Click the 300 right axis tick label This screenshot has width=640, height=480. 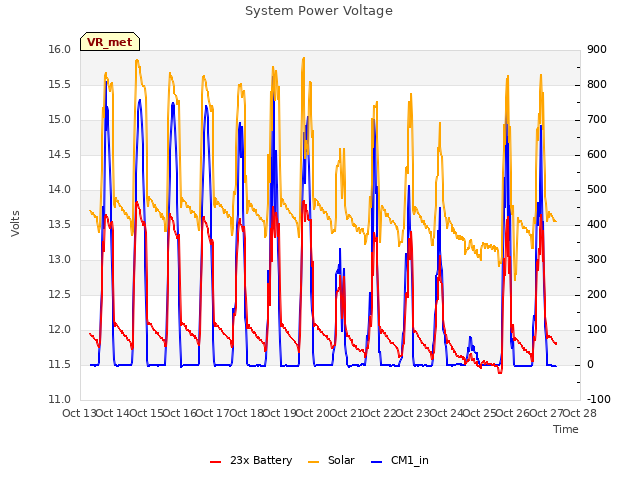597,260
